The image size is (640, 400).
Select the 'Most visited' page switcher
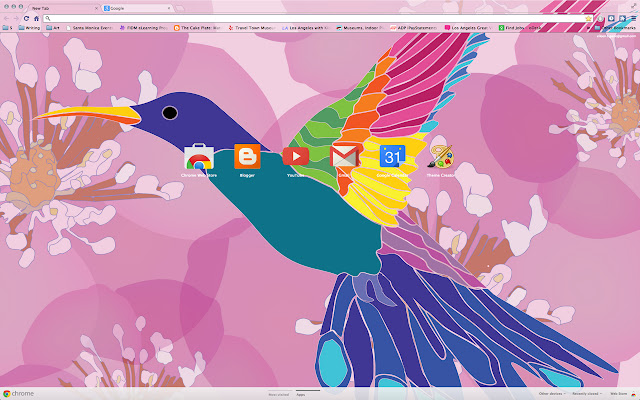[x=278, y=394]
